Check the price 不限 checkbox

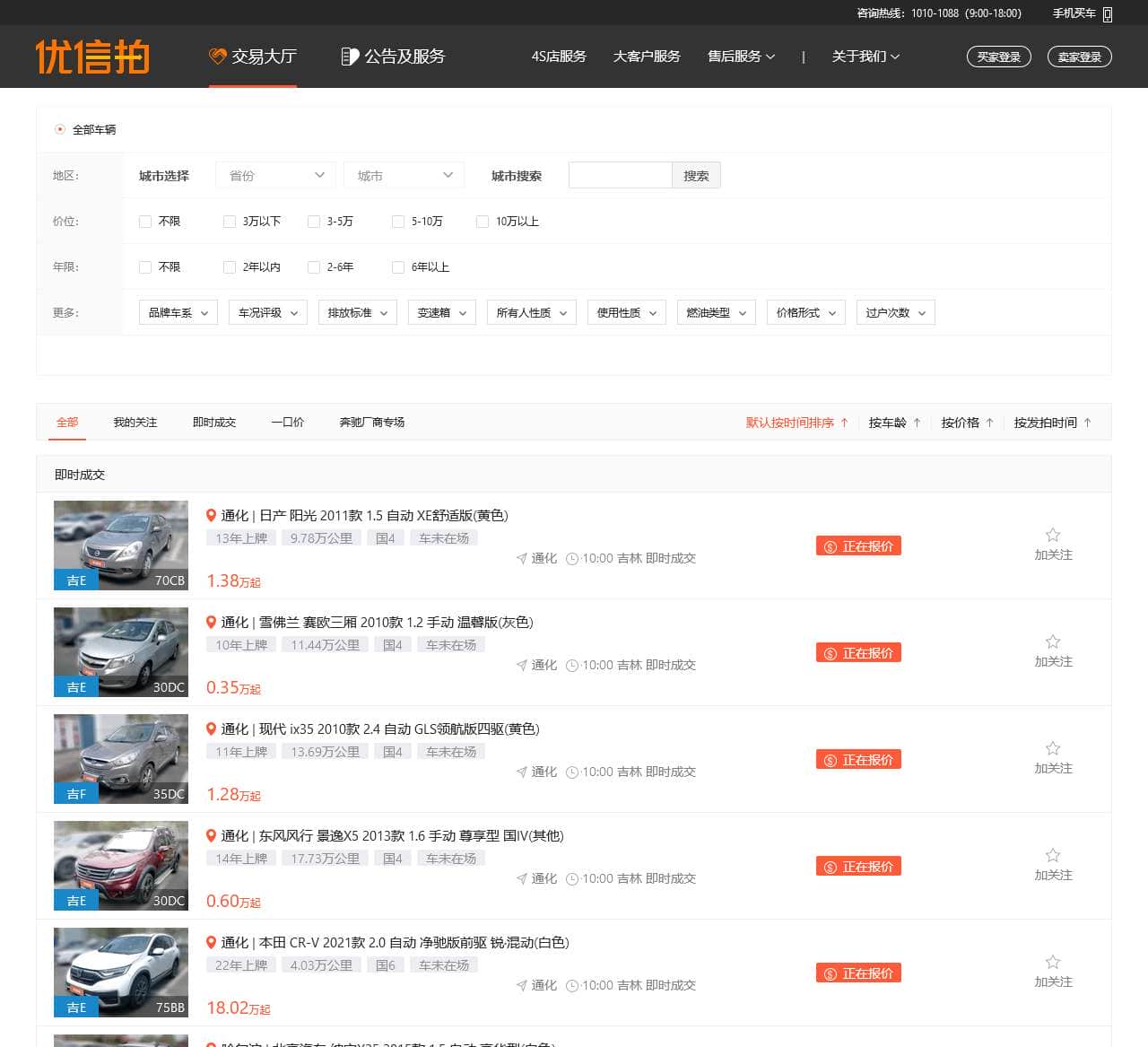(x=145, y=222)
